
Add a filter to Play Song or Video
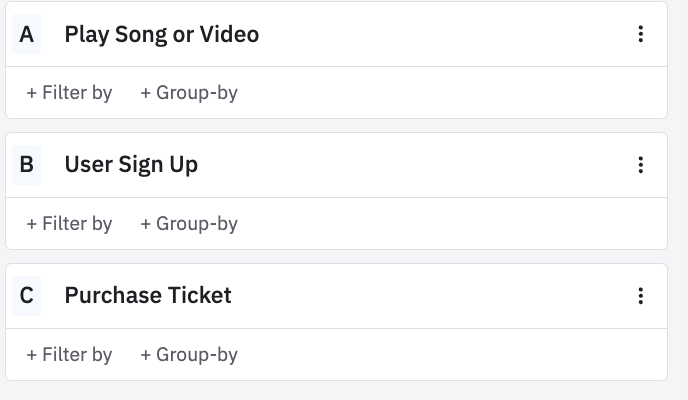click(69, 93)
